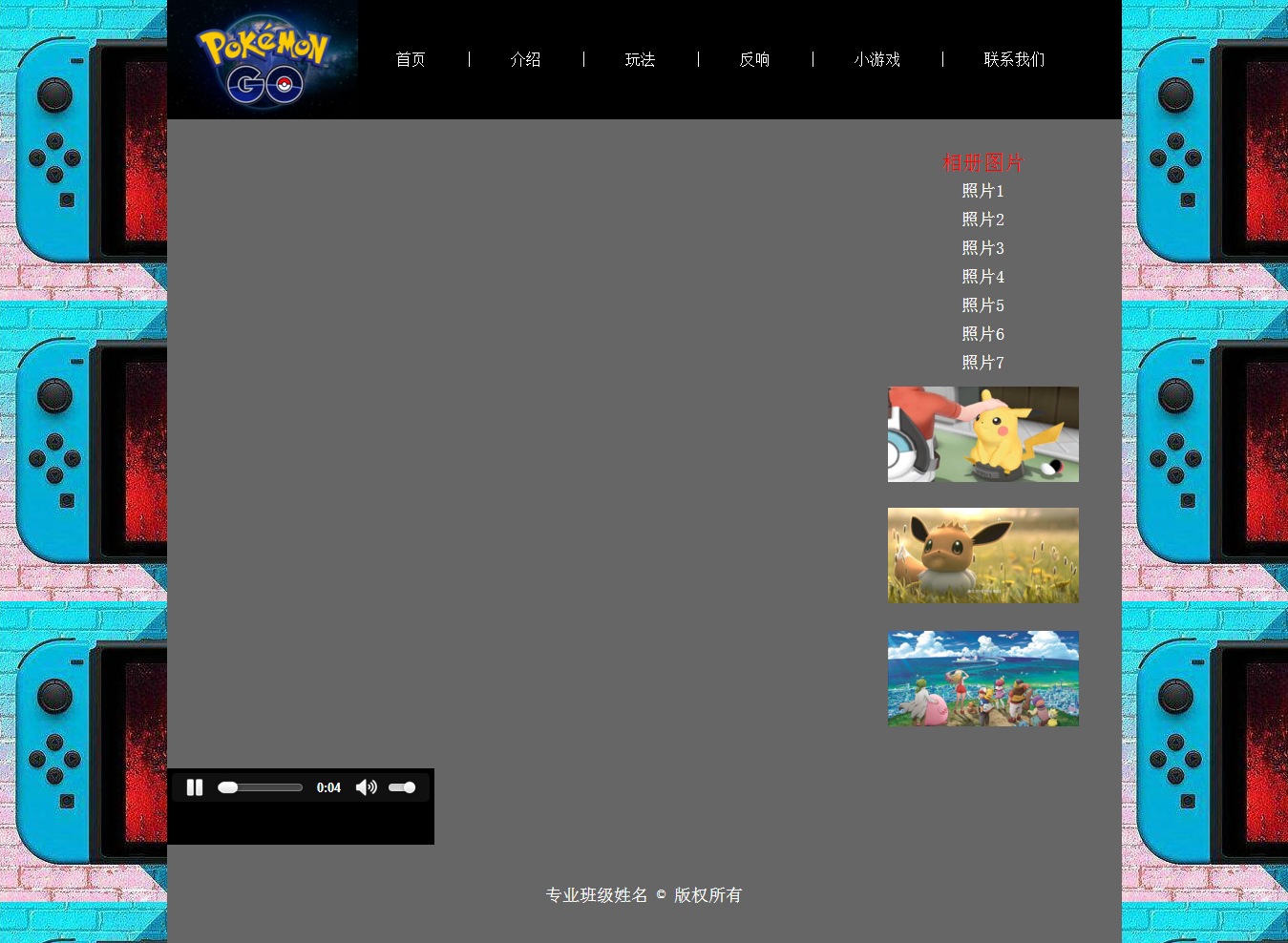Mute audio with the speaker icon
Screen dimensions: 1288x943
[367, 787]
